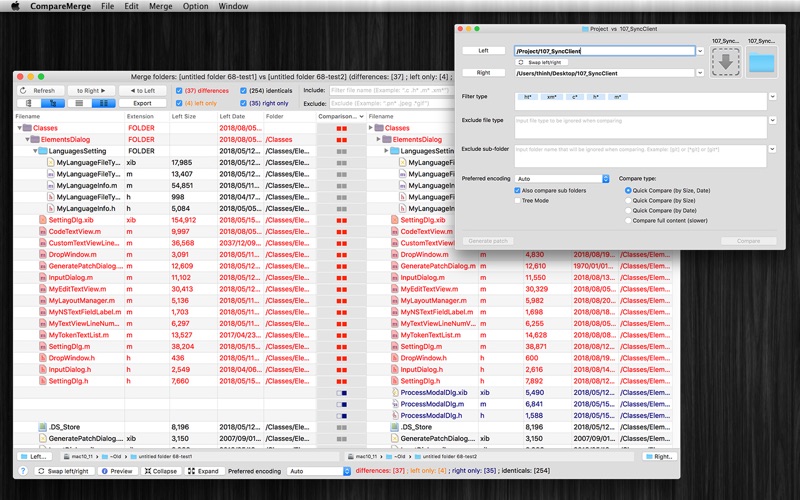The image size is (800, 500).
Task: Choose the side-by-side pane layout icon
Action: coord(103,103)
